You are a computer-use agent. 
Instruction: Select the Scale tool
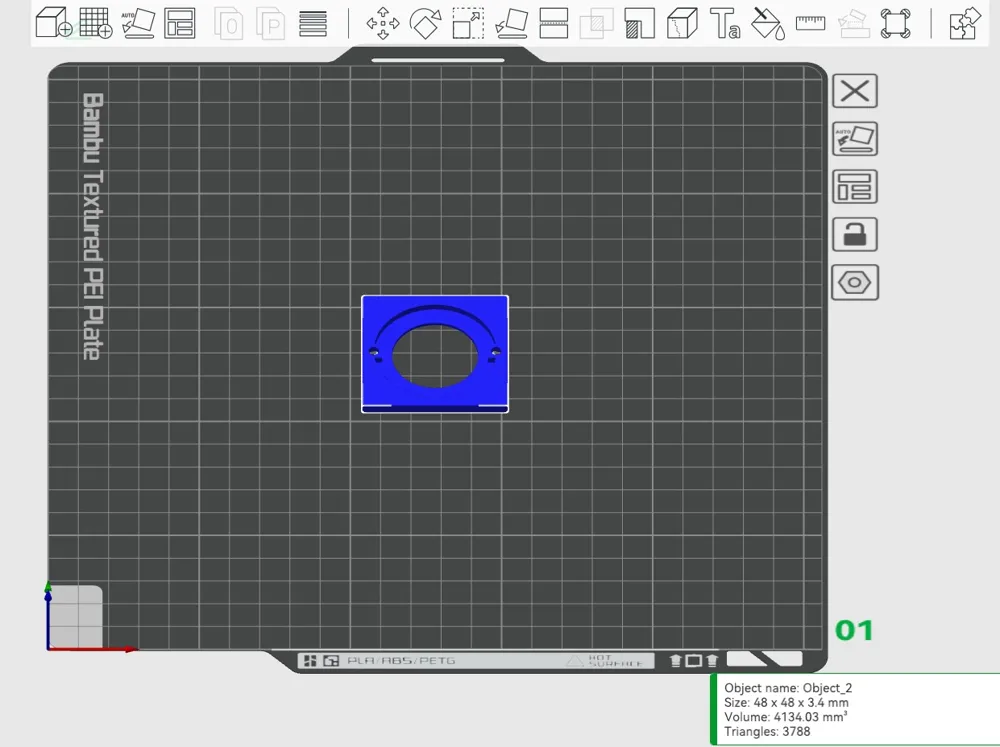click(x=468, y=23)
